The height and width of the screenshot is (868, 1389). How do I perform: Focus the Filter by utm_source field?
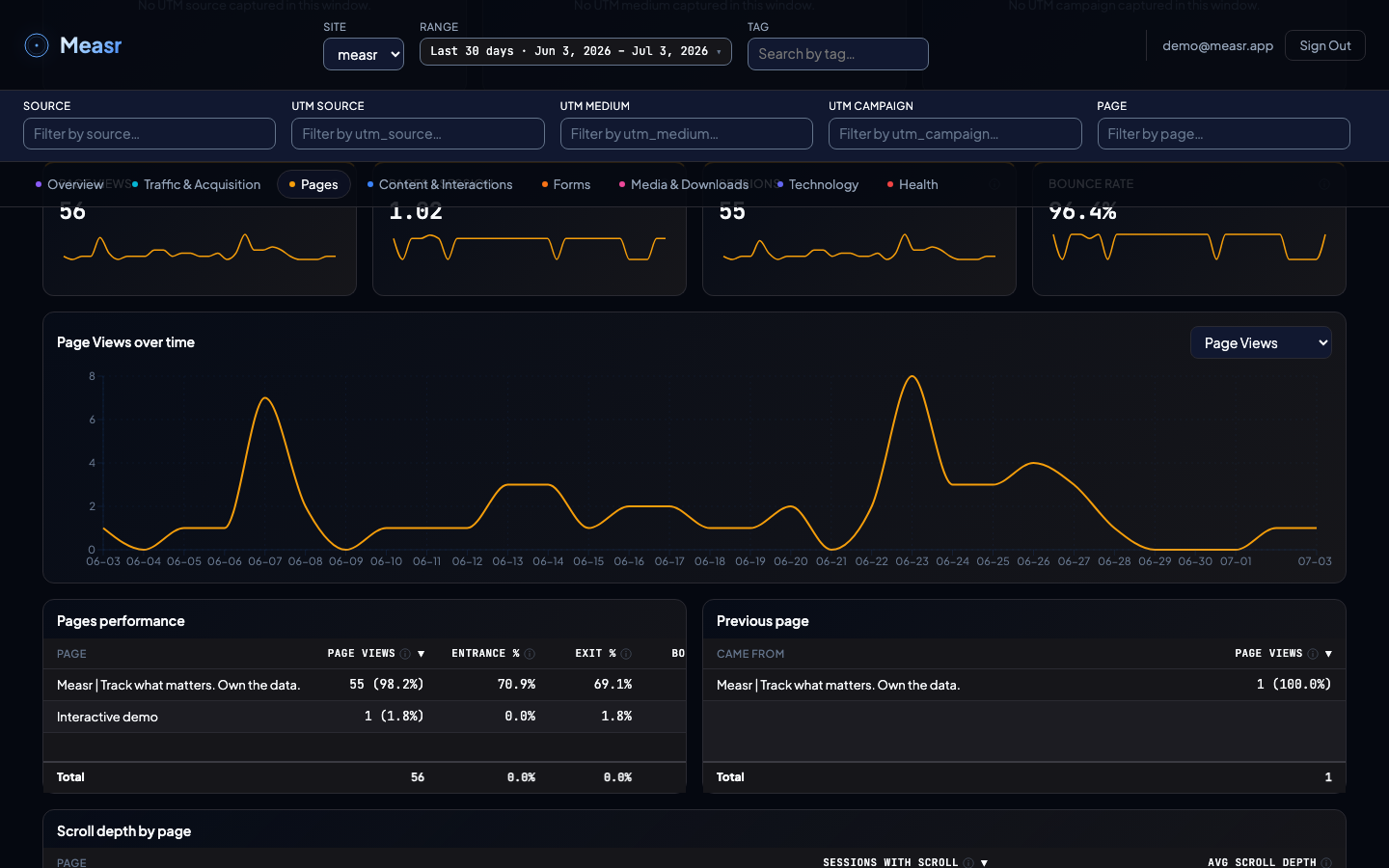(x=418, y=134)
